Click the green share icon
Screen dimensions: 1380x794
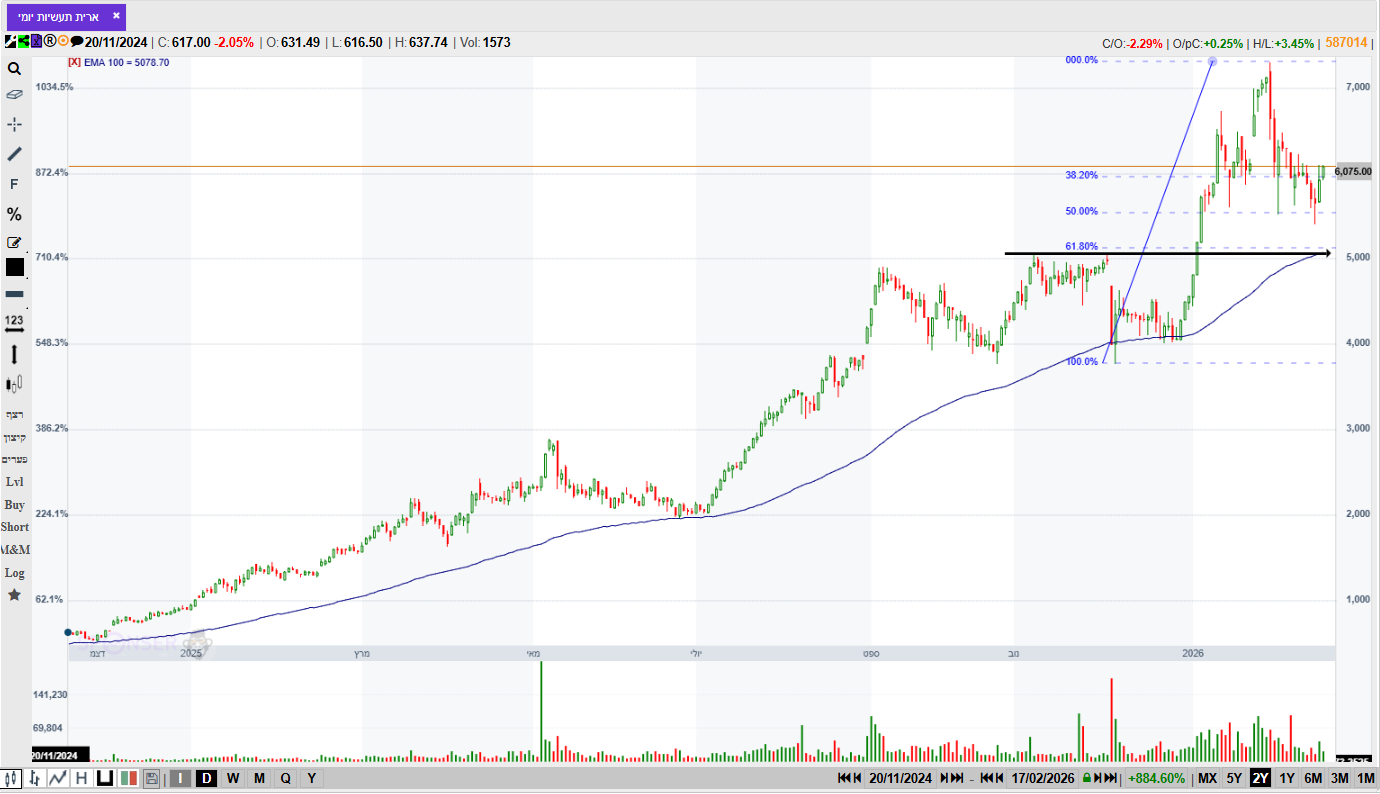(23, 41)
